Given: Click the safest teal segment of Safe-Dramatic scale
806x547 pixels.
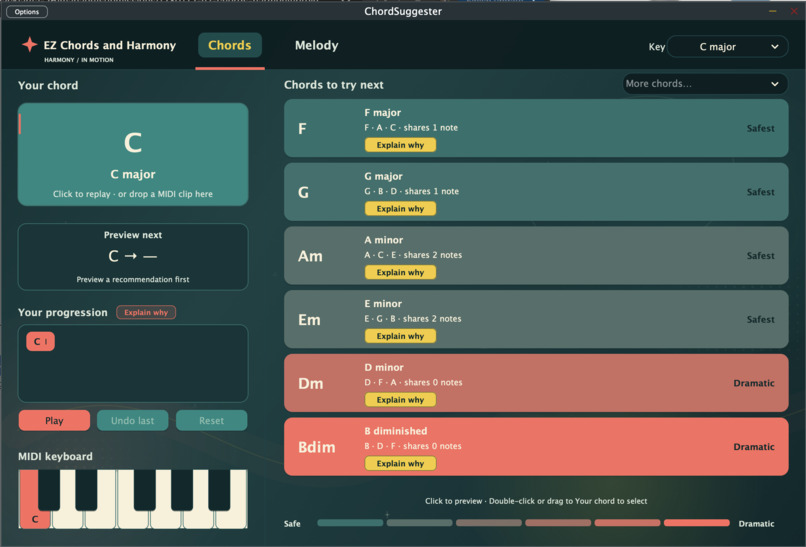Looking at the screenshot, I should (x=350, y=523).
